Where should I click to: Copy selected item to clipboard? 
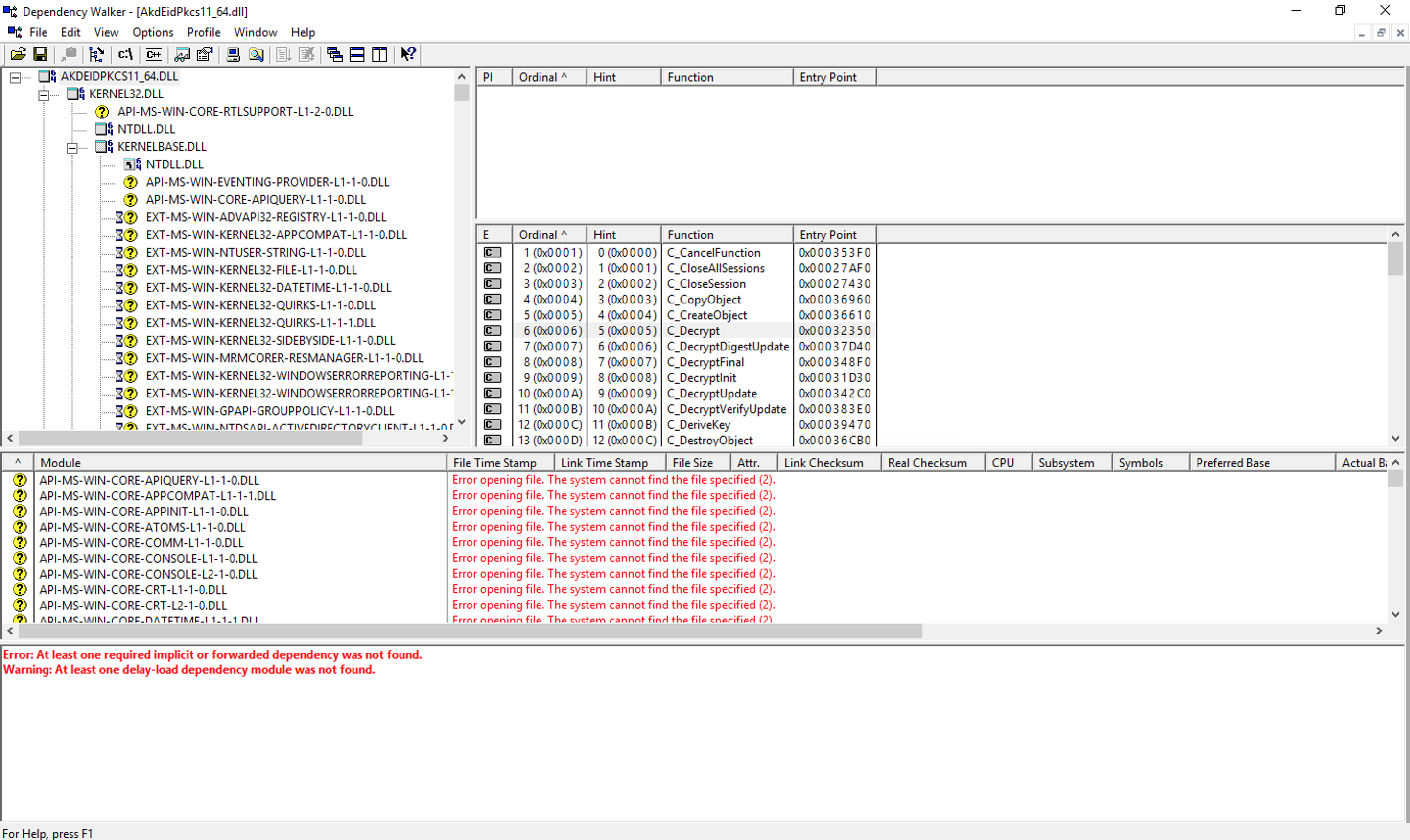pos(69,54)
